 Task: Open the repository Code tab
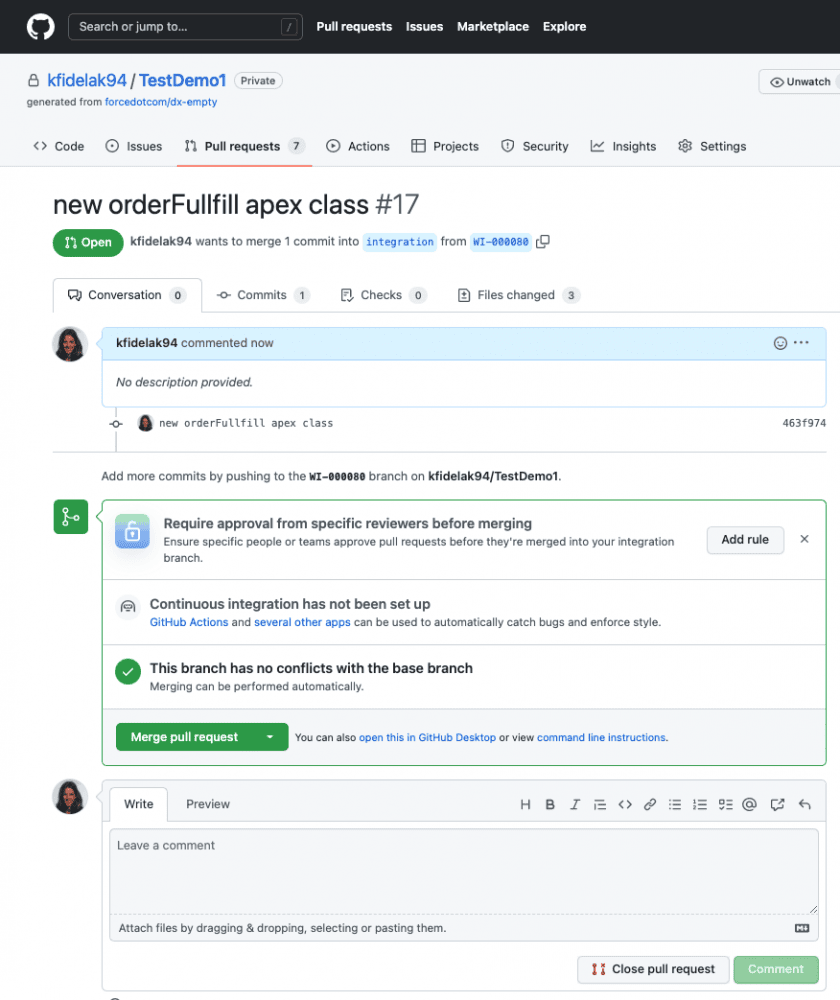tap(59, 147)
